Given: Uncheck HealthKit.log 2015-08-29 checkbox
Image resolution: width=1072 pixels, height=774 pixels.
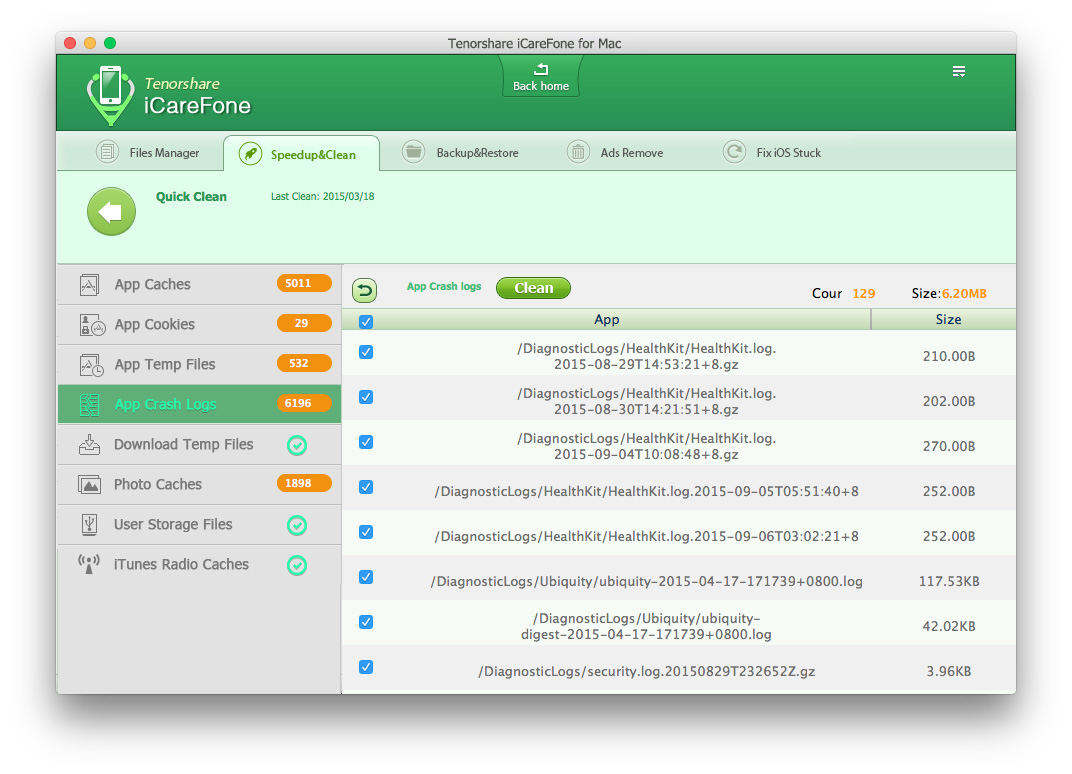Looking at the screenshot, I should pos(366,351).
